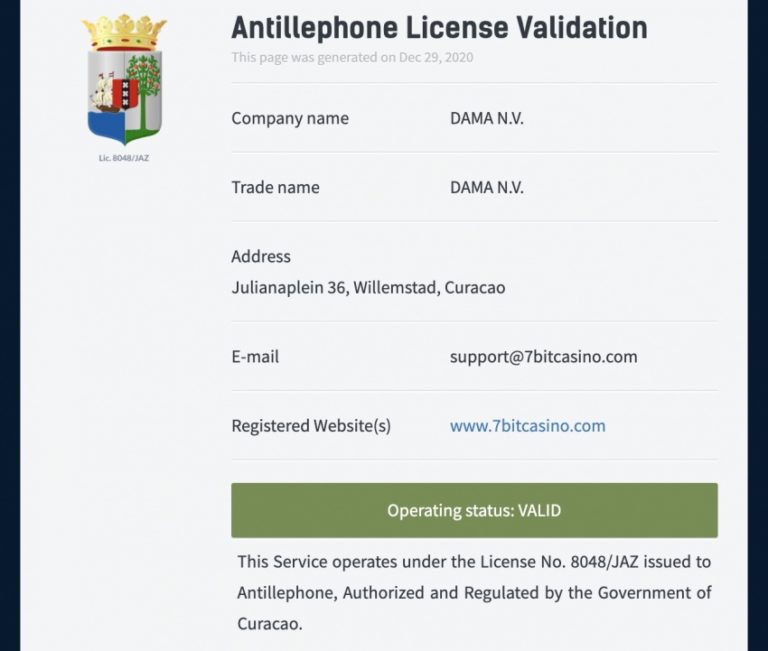Click the Registered Website(s) label
This screenshot has height=651, width=768.
tap(311, 426)
